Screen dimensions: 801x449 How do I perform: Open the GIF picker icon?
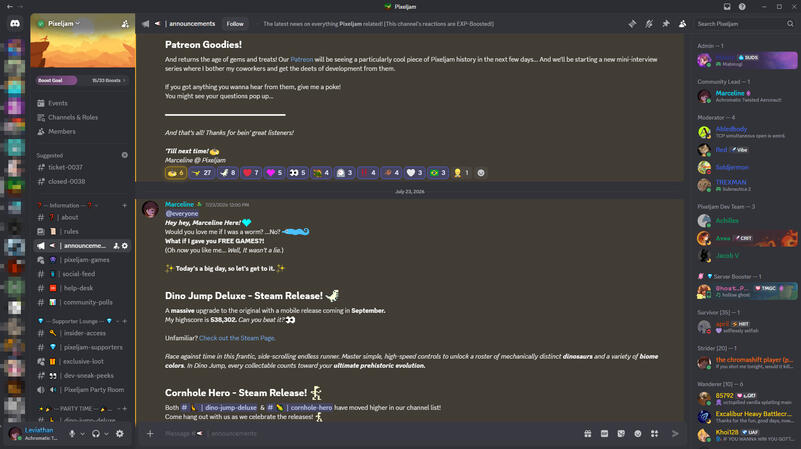pos(604,434)
